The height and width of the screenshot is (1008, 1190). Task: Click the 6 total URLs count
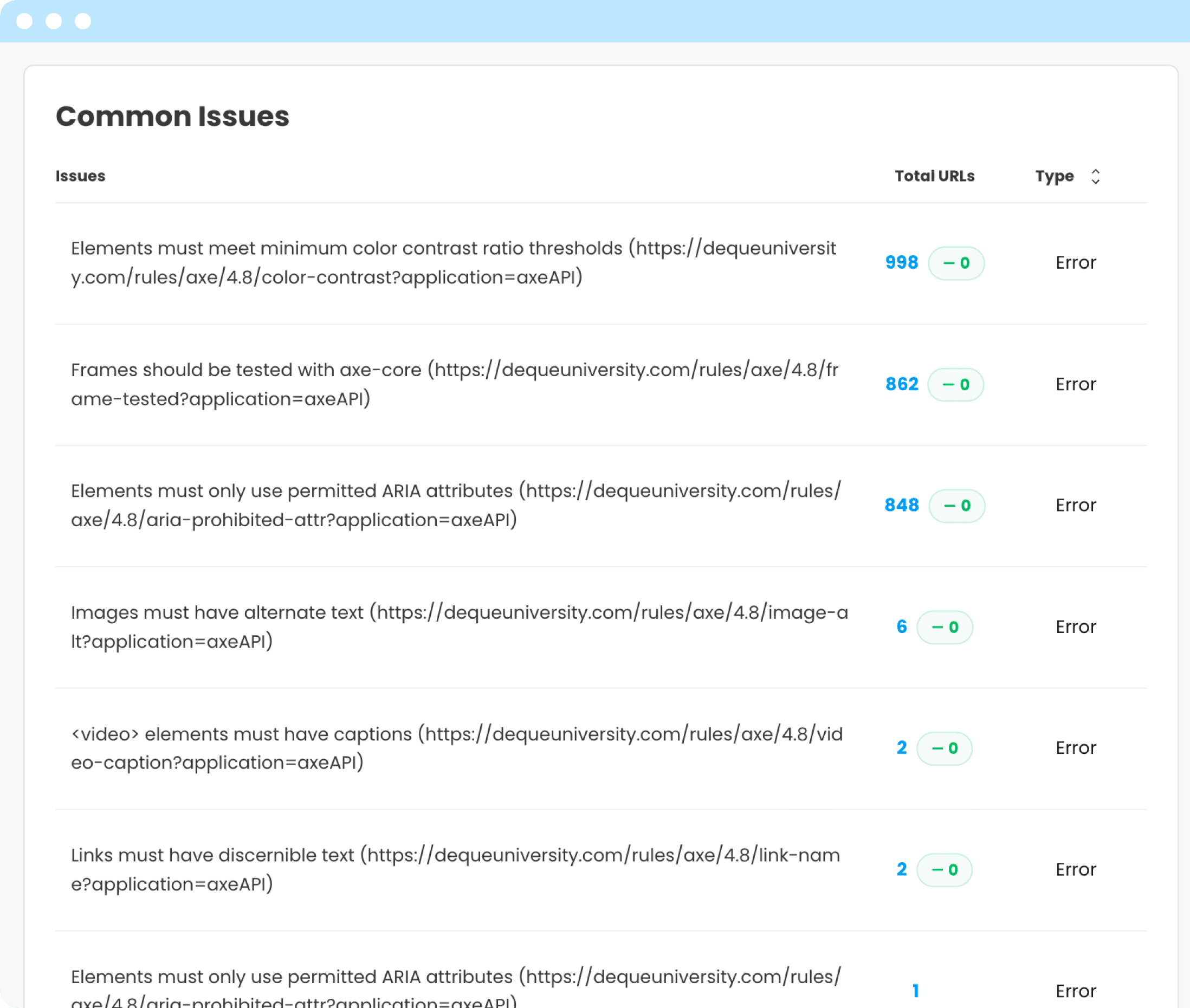[902, 627]
